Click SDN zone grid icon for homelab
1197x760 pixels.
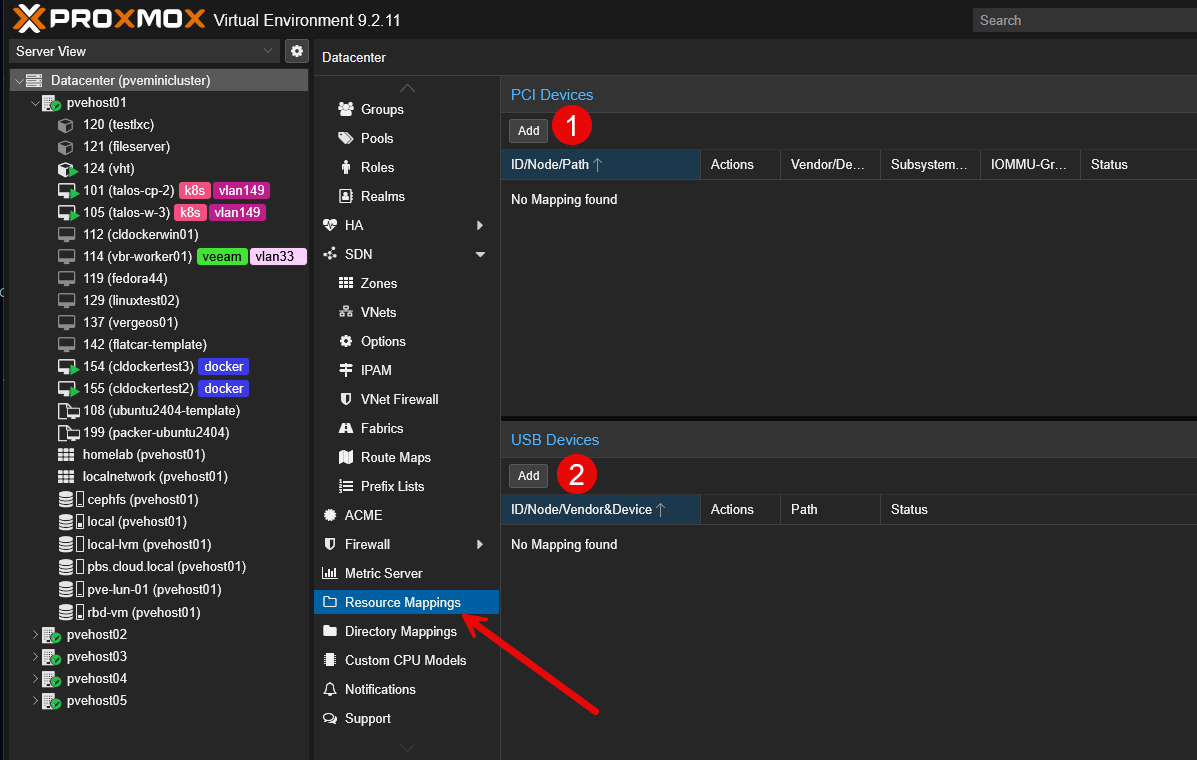point(66,455)
